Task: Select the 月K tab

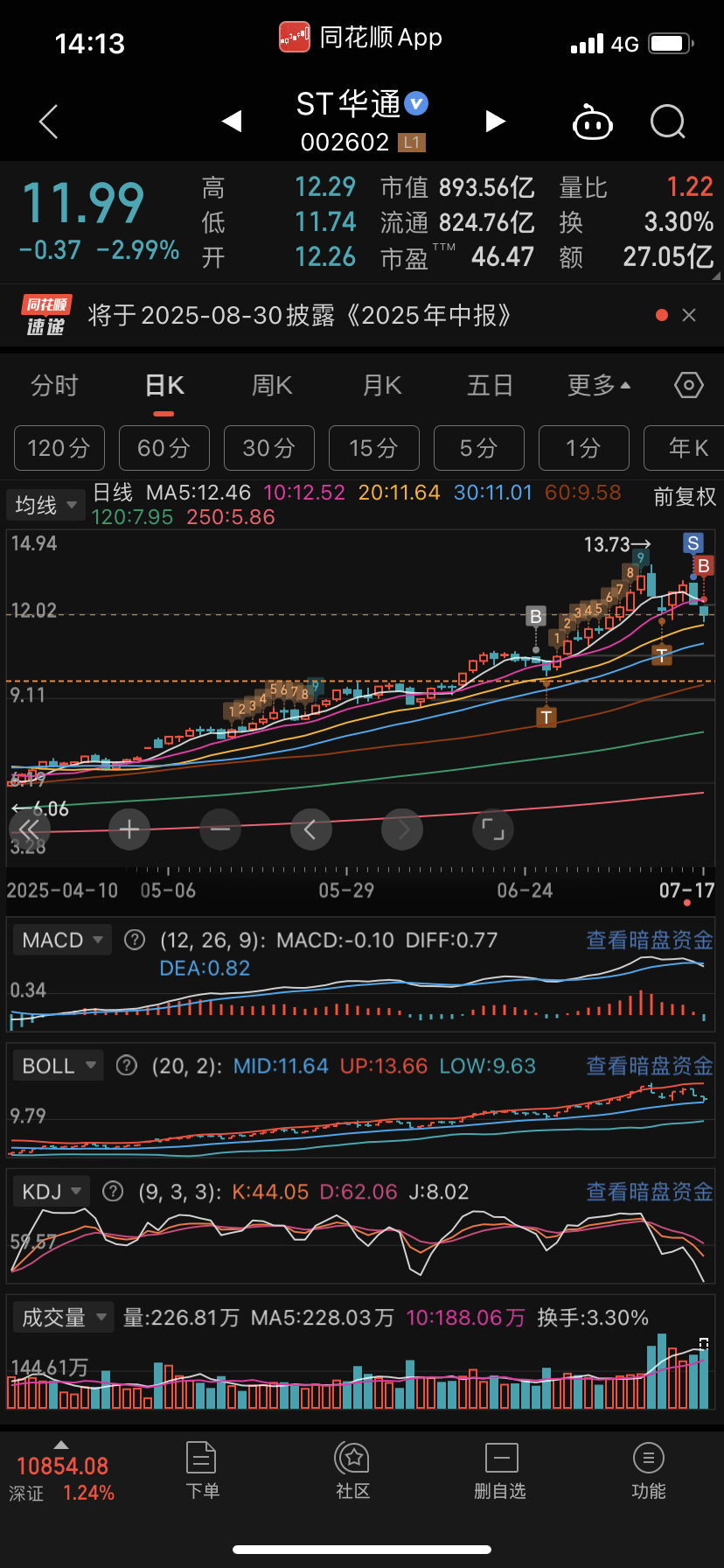Action: click(382, 386)
